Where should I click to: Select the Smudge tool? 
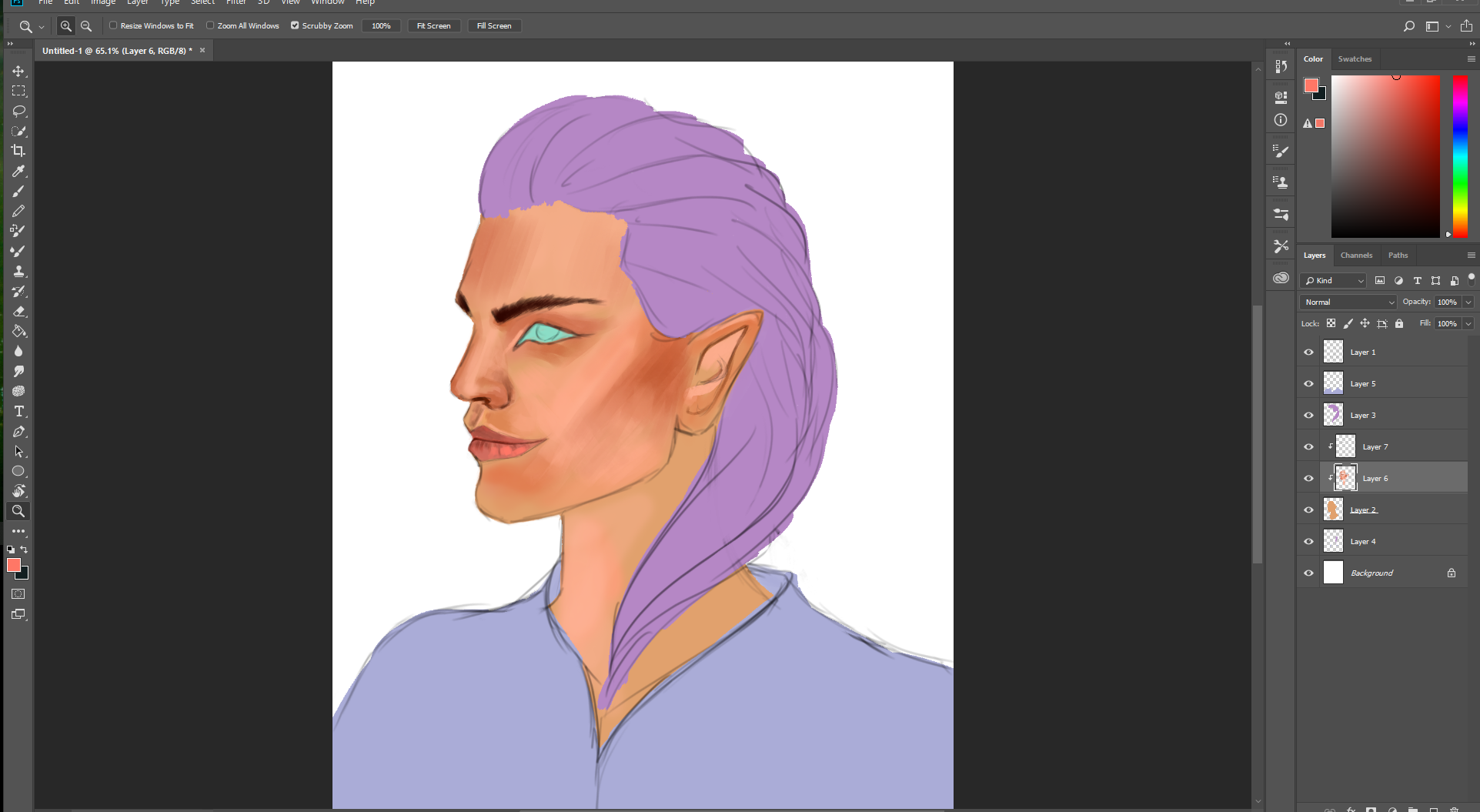pyautogui.click(x=18, y=371)
